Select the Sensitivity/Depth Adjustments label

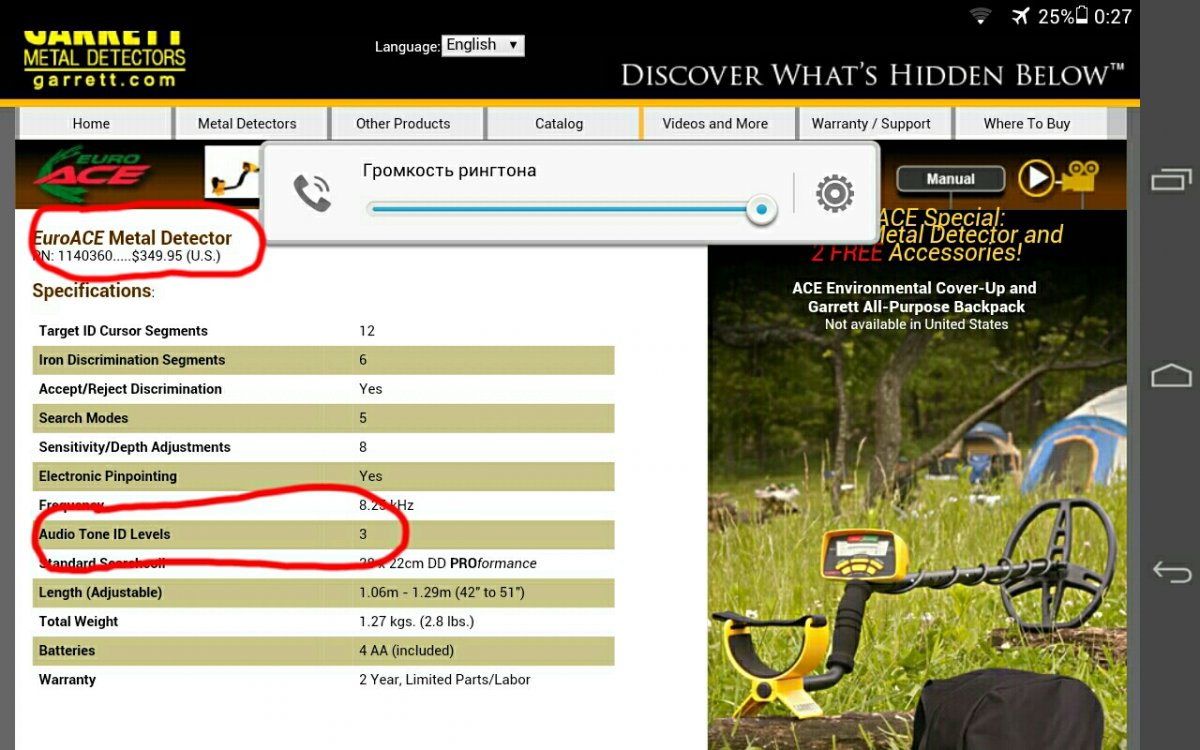coord(134,447)
